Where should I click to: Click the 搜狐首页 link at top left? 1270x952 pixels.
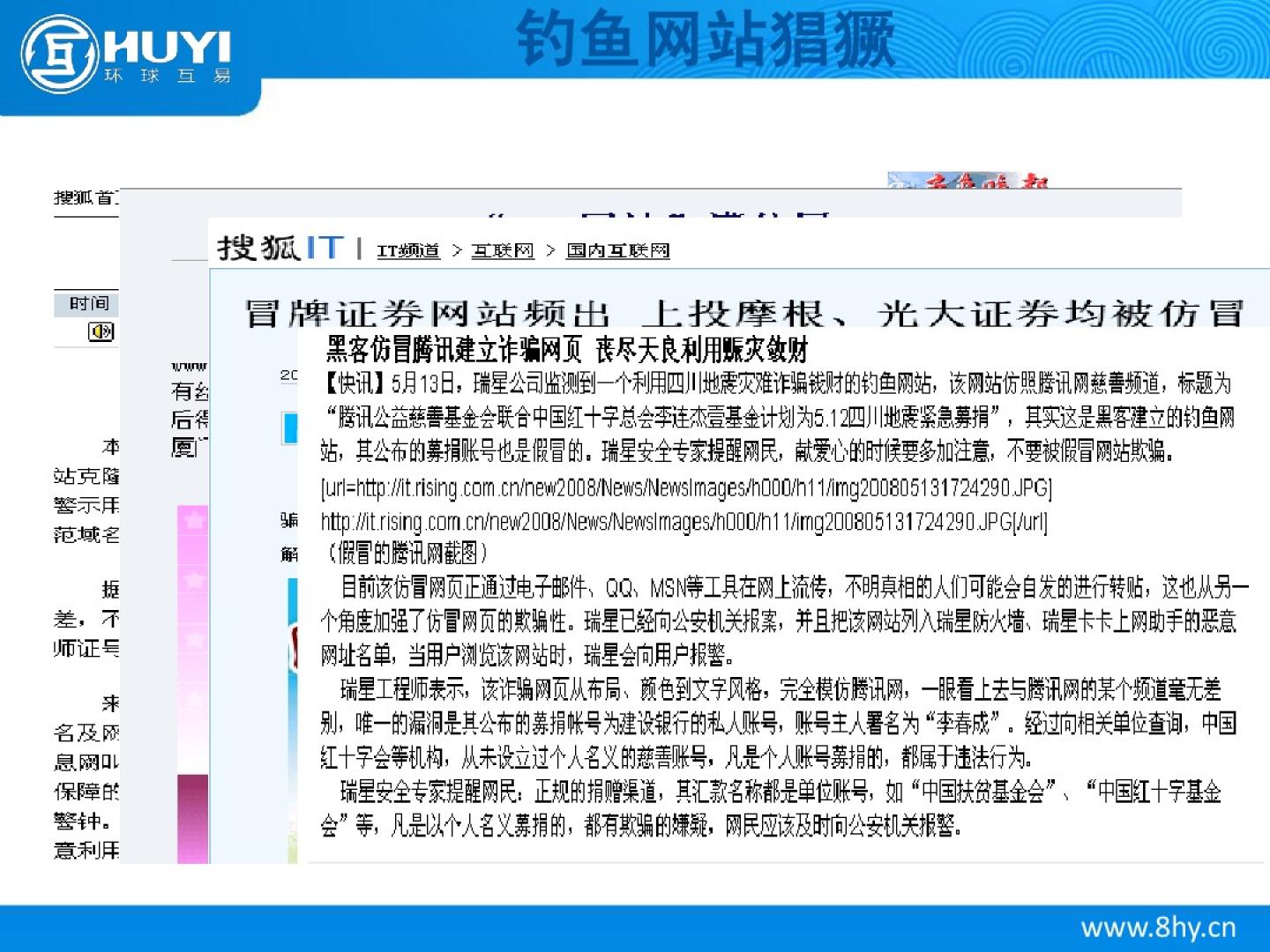(x=86, y=197)
